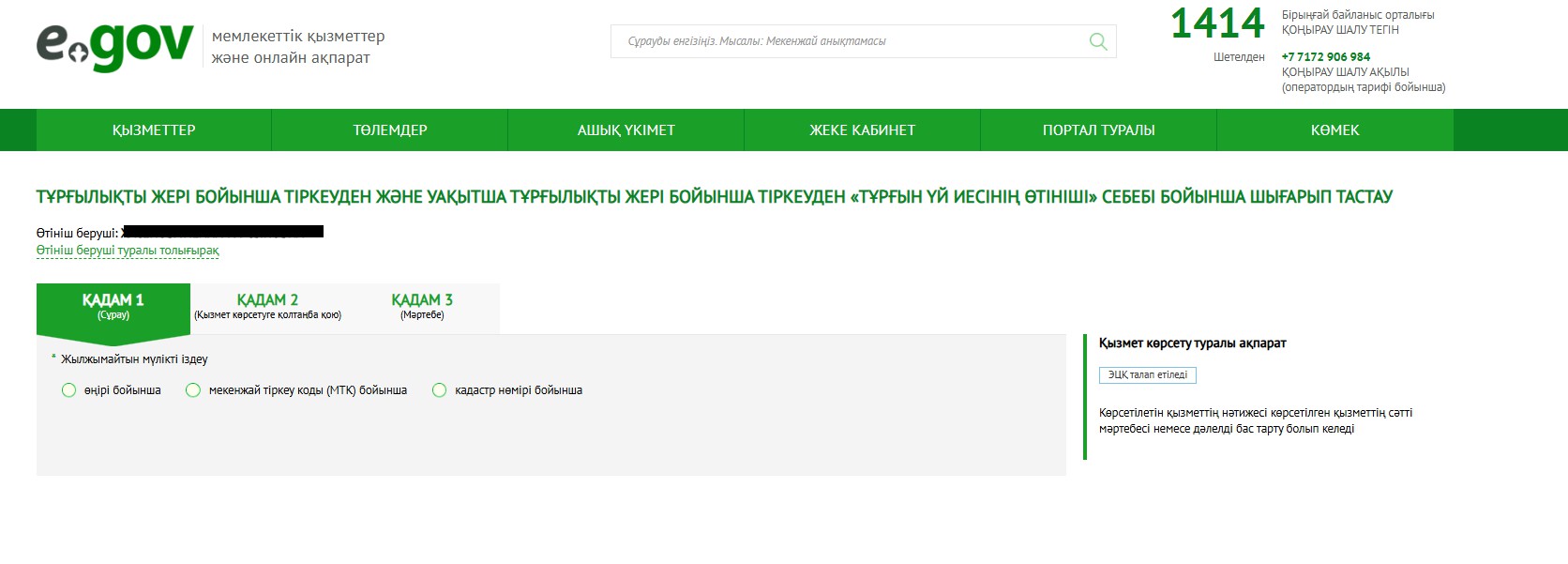The image size is (1568, 564).
Task: Click the +7 7172 906 984 phone number
Action: coord(1325,57)
